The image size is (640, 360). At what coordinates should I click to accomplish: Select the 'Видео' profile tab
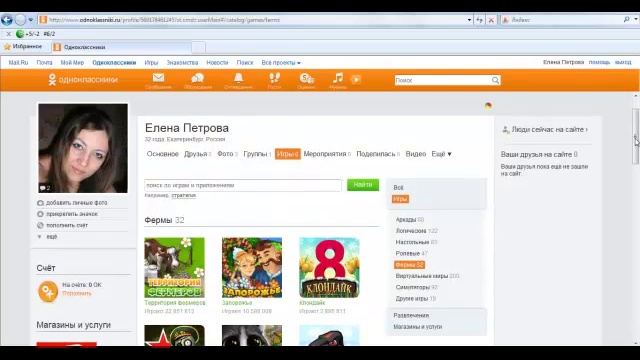pos(416,154)
